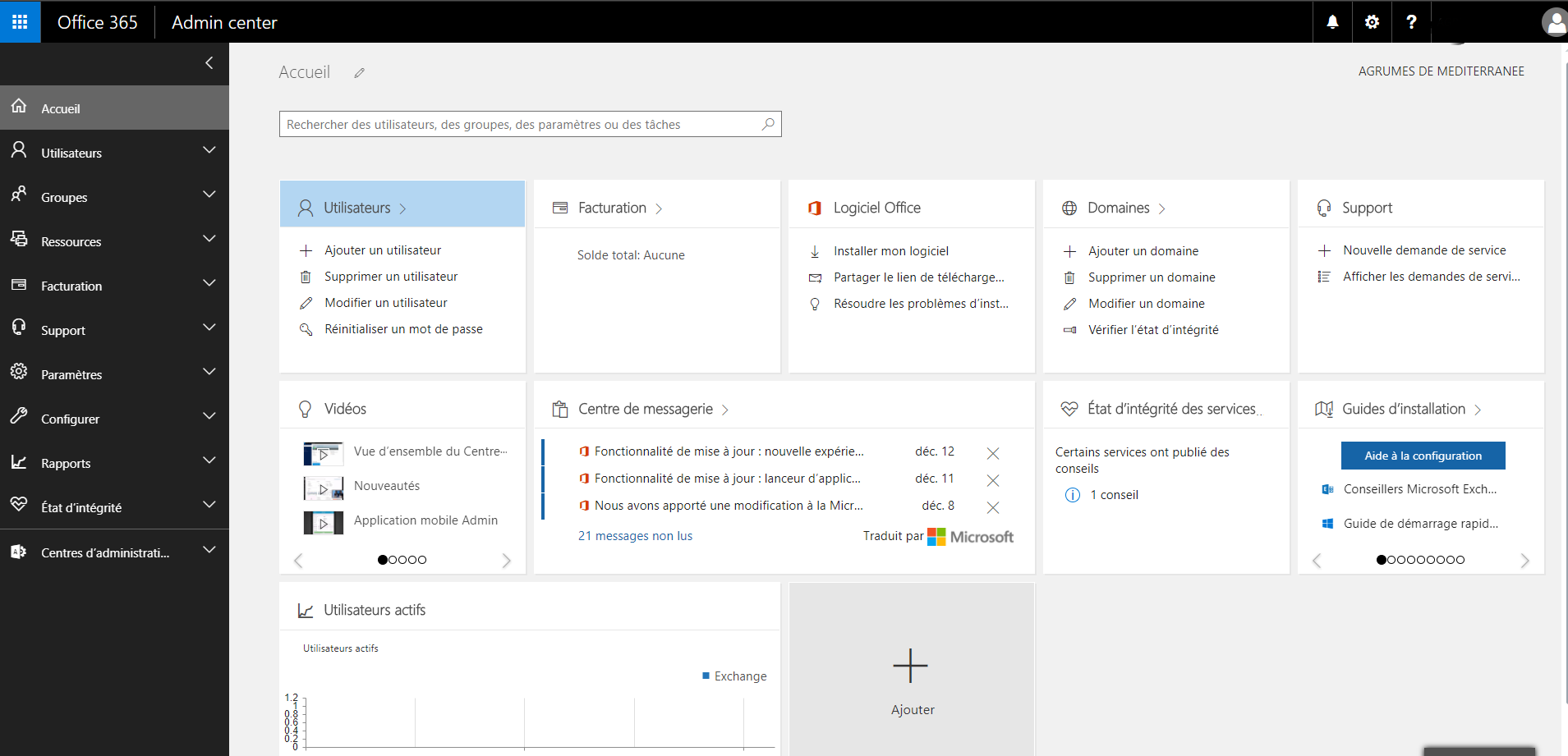Click the plus icon on Ajouter tile
The image size is (1568, 756).
pyautogui.click(x=910, y=666)
